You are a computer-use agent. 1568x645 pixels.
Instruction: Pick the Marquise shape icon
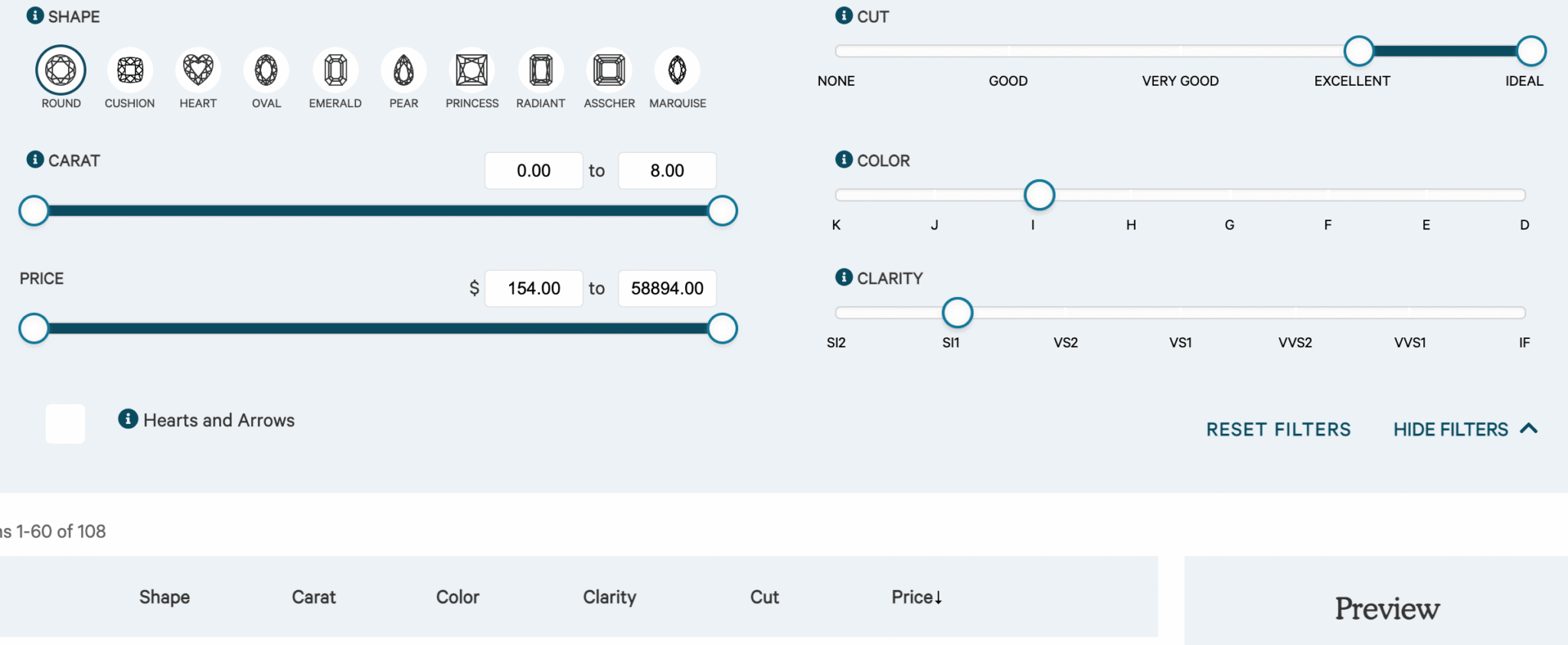678,70
